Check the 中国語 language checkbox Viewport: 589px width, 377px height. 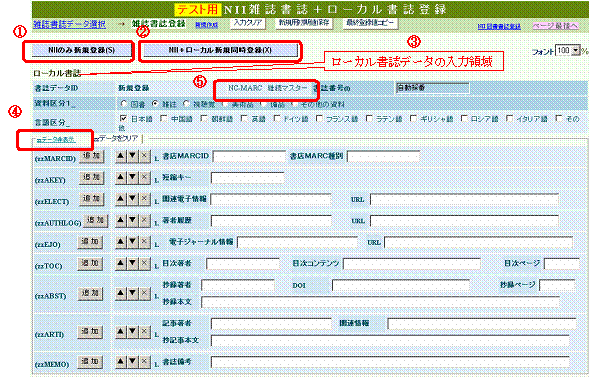pos(163,119)
